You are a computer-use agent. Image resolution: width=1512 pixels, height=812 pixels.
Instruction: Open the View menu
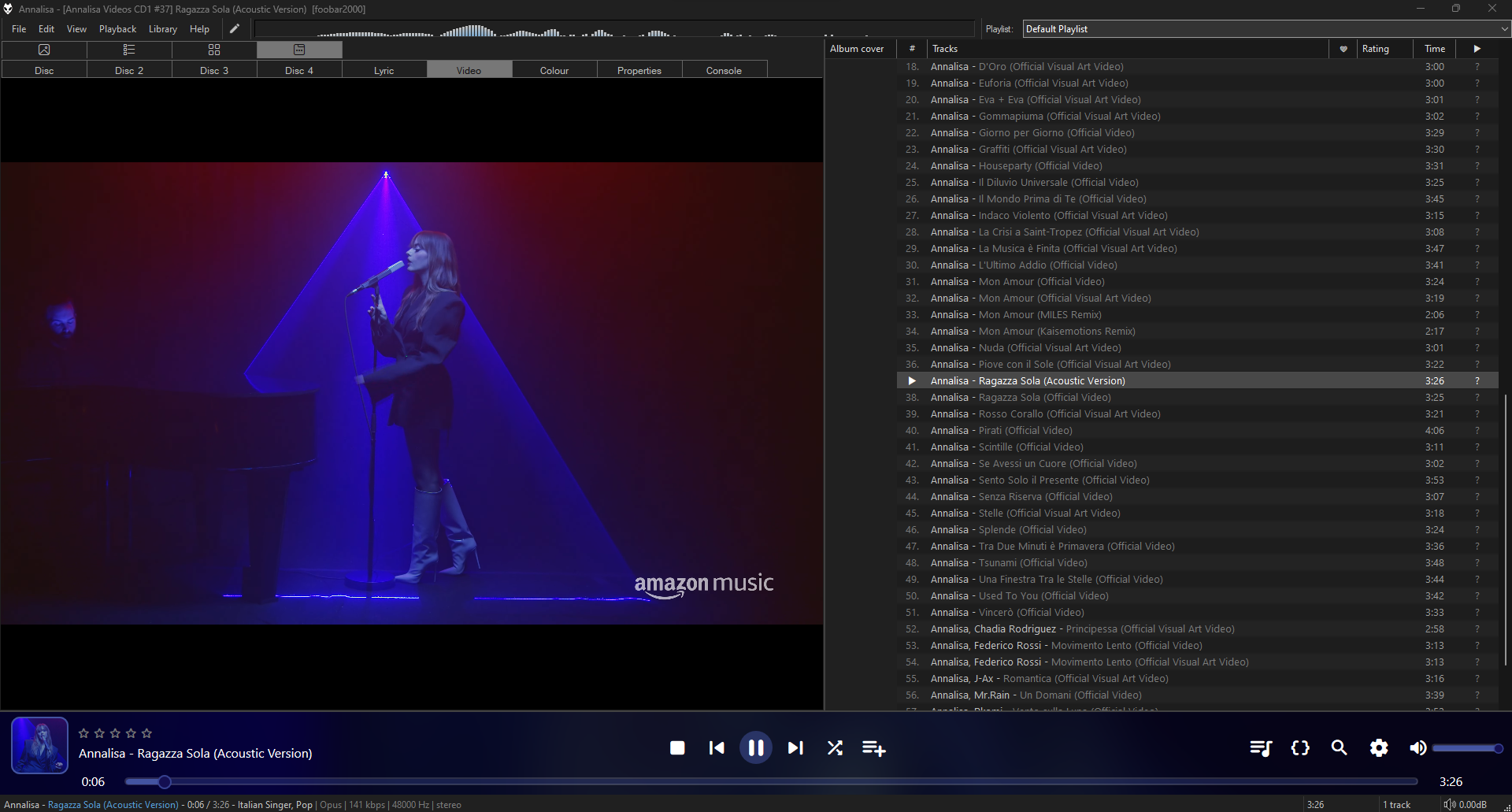[76, 29]
